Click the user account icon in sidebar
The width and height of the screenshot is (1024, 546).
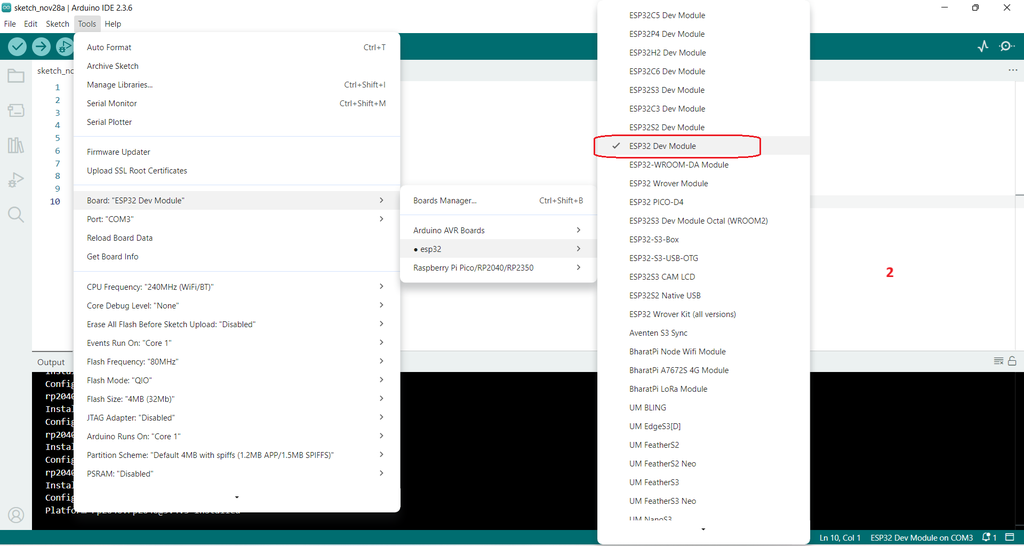coord(16,515)
